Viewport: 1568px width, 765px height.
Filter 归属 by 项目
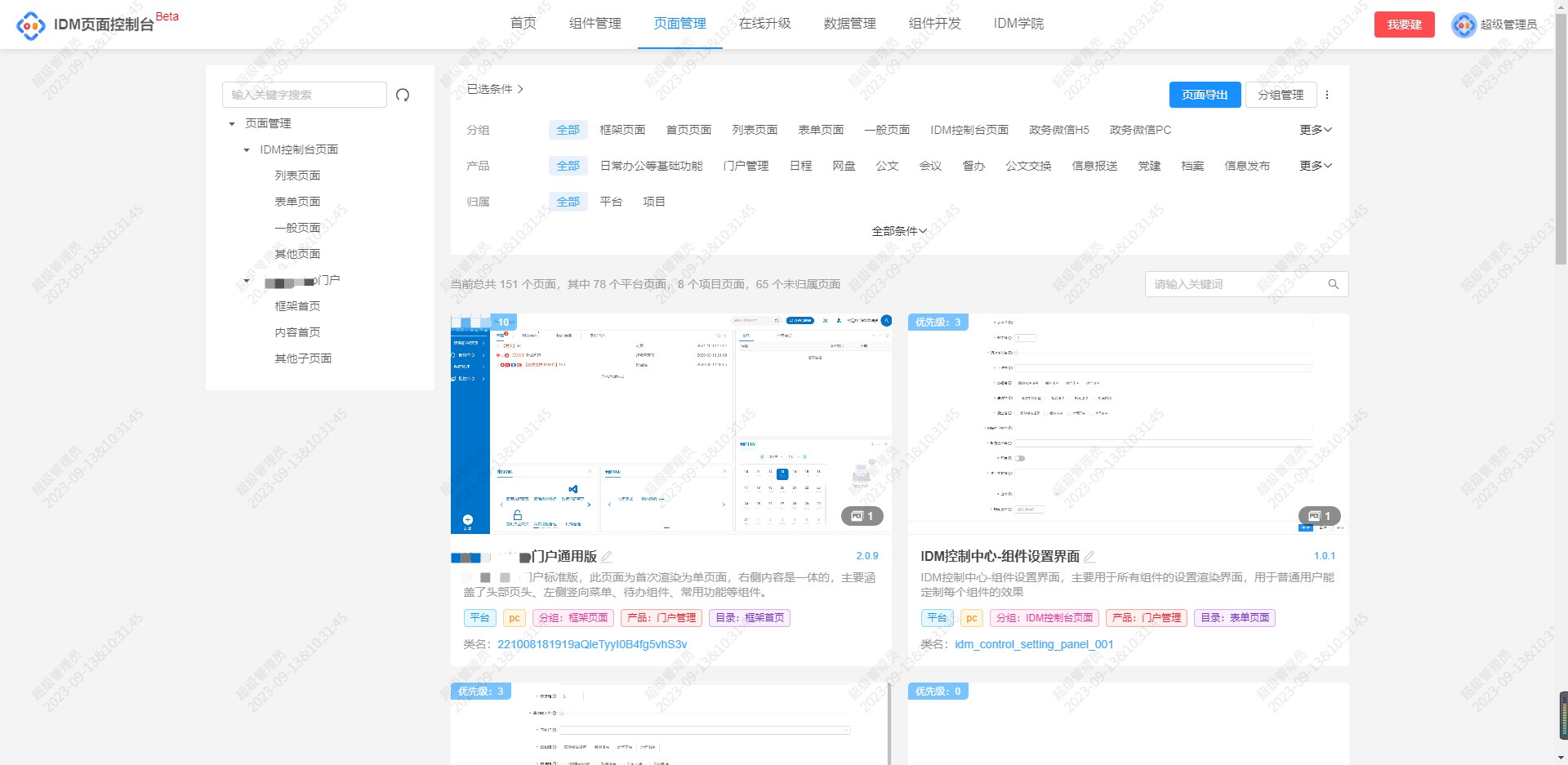654,202
